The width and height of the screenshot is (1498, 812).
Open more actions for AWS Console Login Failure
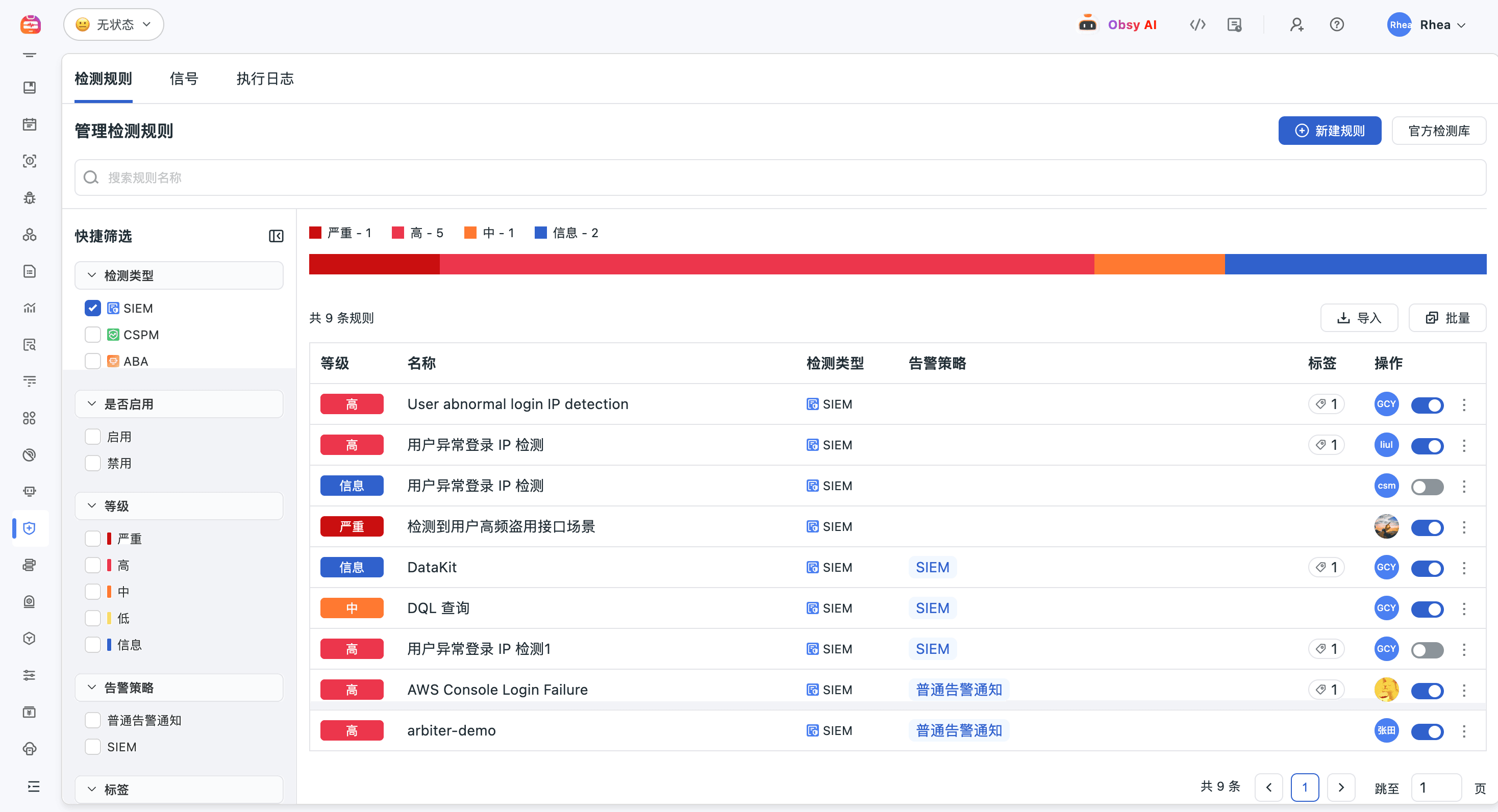(1464, 690)
